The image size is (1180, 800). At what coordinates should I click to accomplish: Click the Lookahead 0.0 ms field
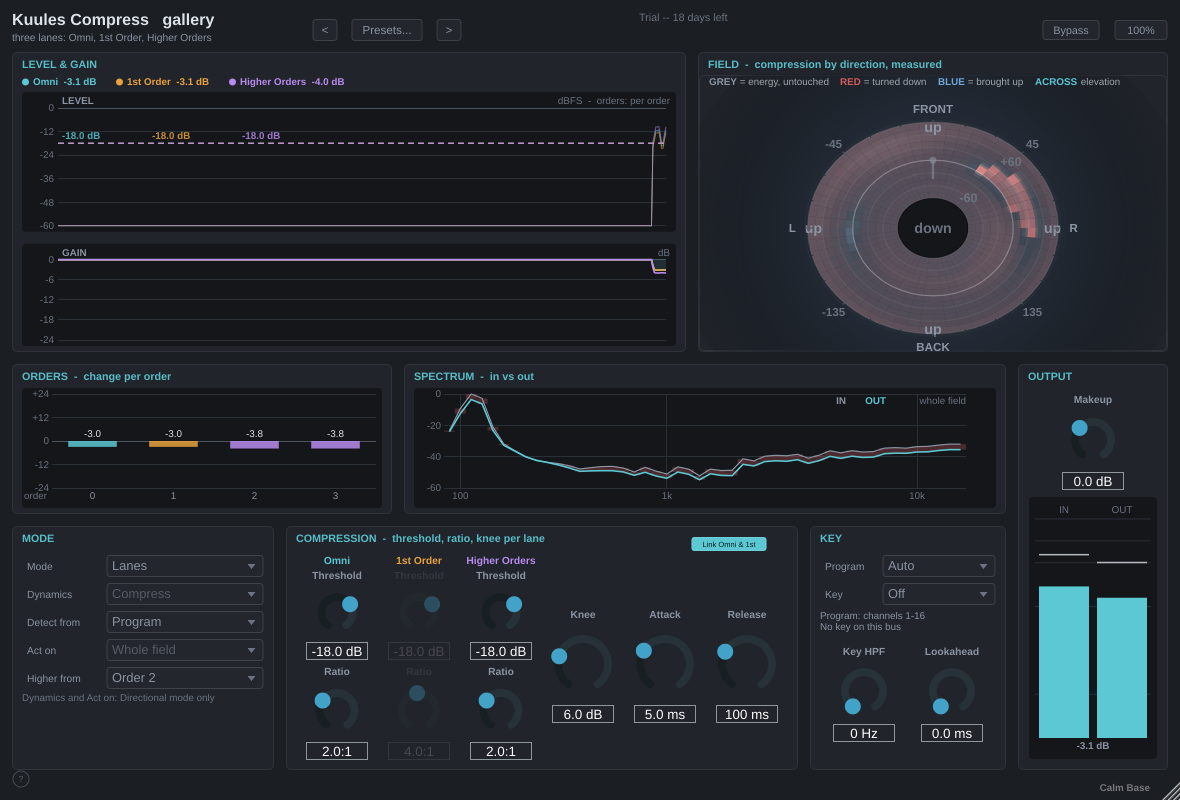click(x=951, y=733)
